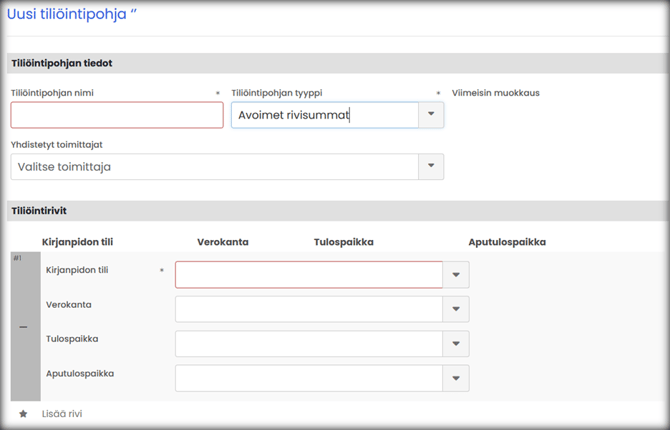Screen dimensions: 670x430
Task: Click the Tulospaikka column header
Action: 344,242
